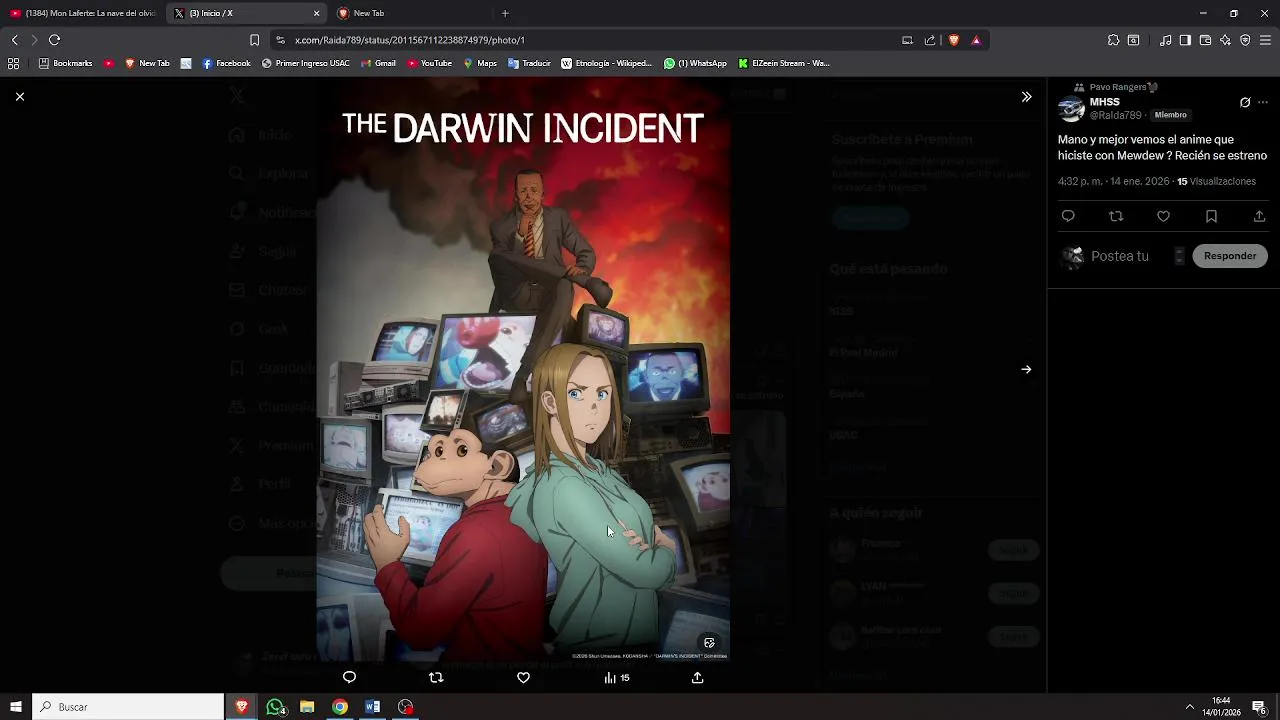The width and height of the screenshot is (1280, 720).
Task: Click the share page icon in address bar
Action: pyautogui.click(x=930, y=40)
